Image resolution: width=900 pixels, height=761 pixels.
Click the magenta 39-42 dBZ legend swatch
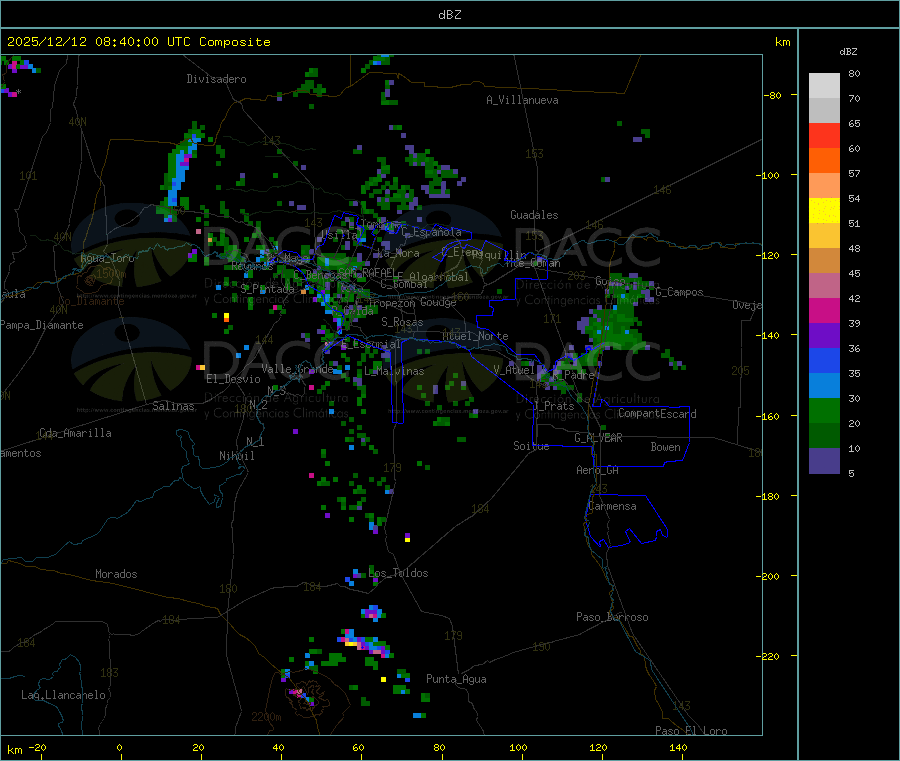(x=824, y=310)
